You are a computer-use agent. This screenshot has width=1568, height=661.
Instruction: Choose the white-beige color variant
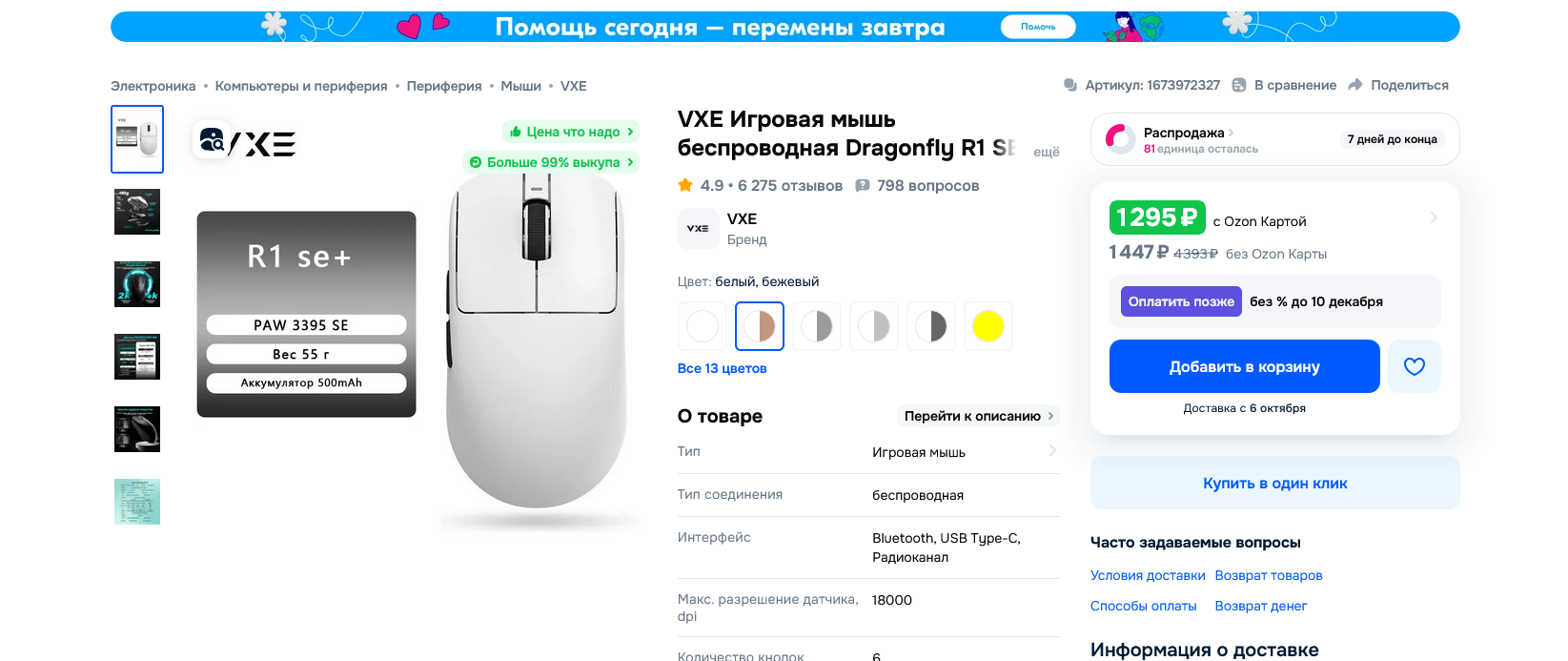point(760,326)
